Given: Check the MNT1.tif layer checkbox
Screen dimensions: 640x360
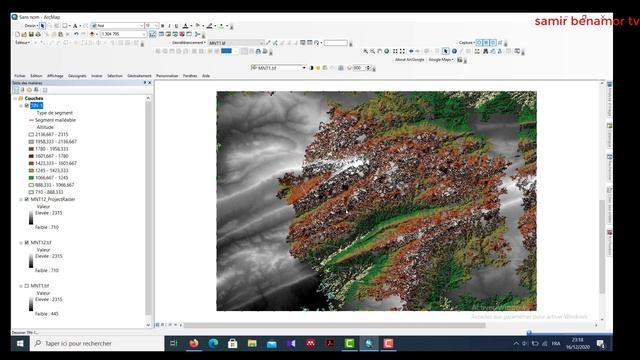Looking at the screenshot, I should (27, 286).
